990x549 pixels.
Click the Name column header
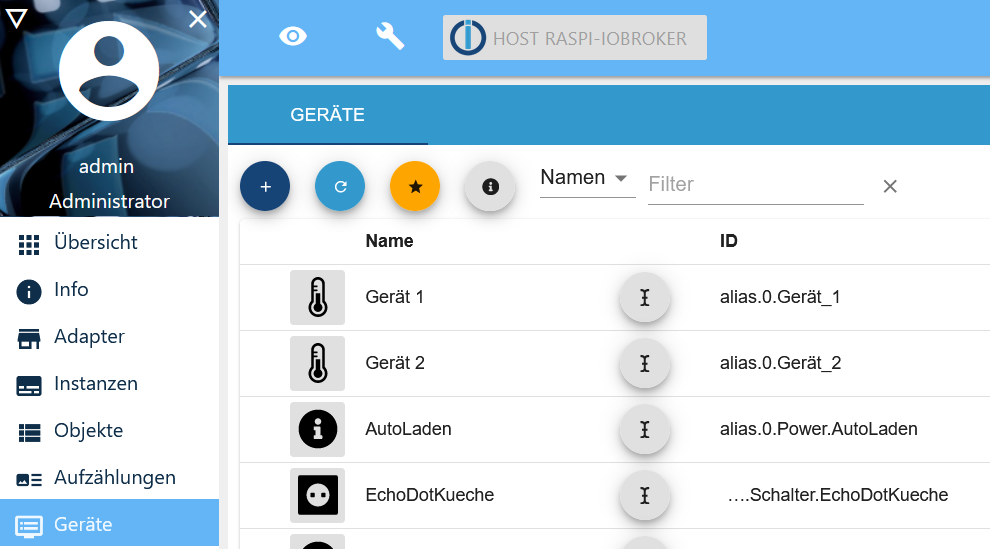(x=390, y=241)
